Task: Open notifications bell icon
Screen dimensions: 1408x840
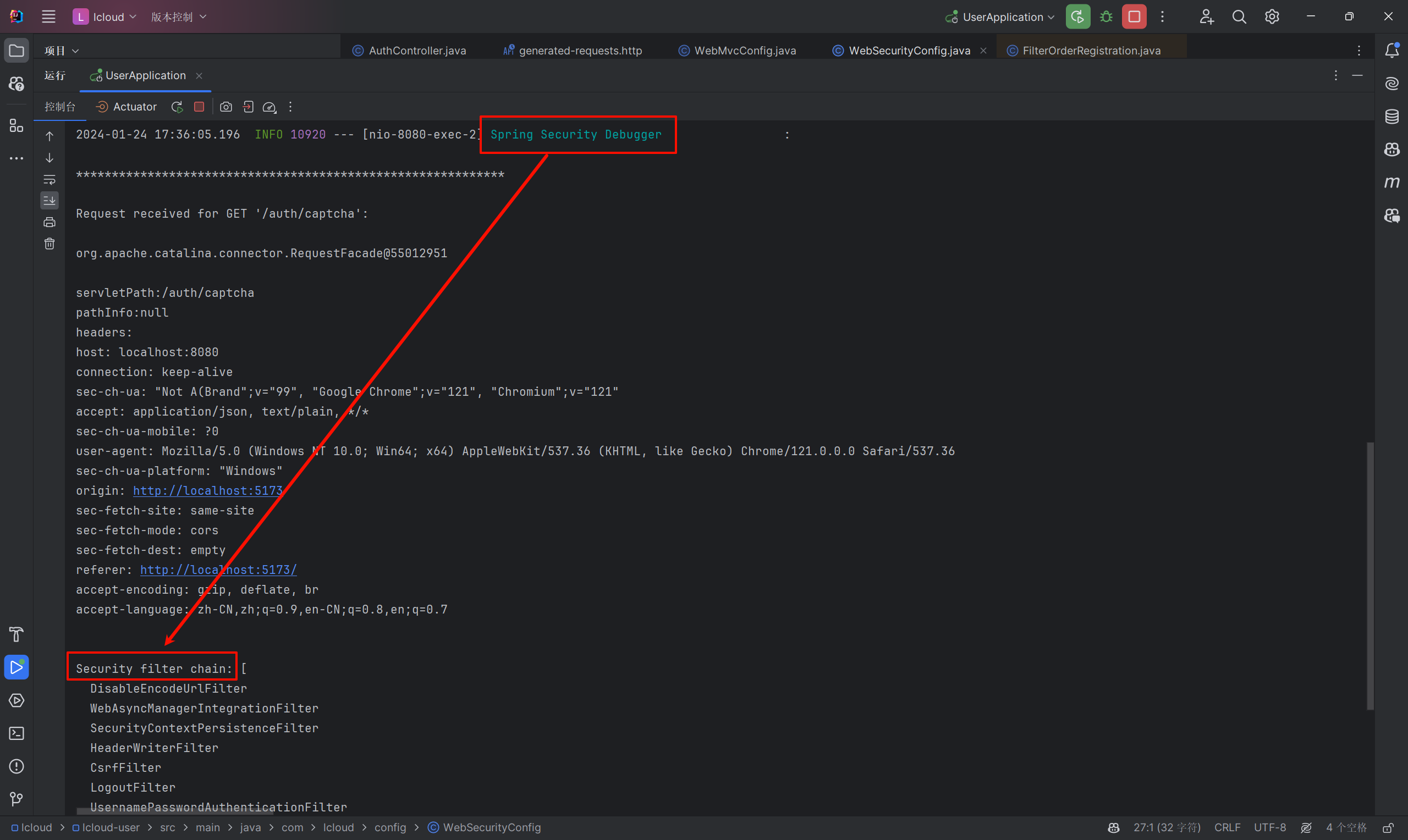Action: point(1391,51)
